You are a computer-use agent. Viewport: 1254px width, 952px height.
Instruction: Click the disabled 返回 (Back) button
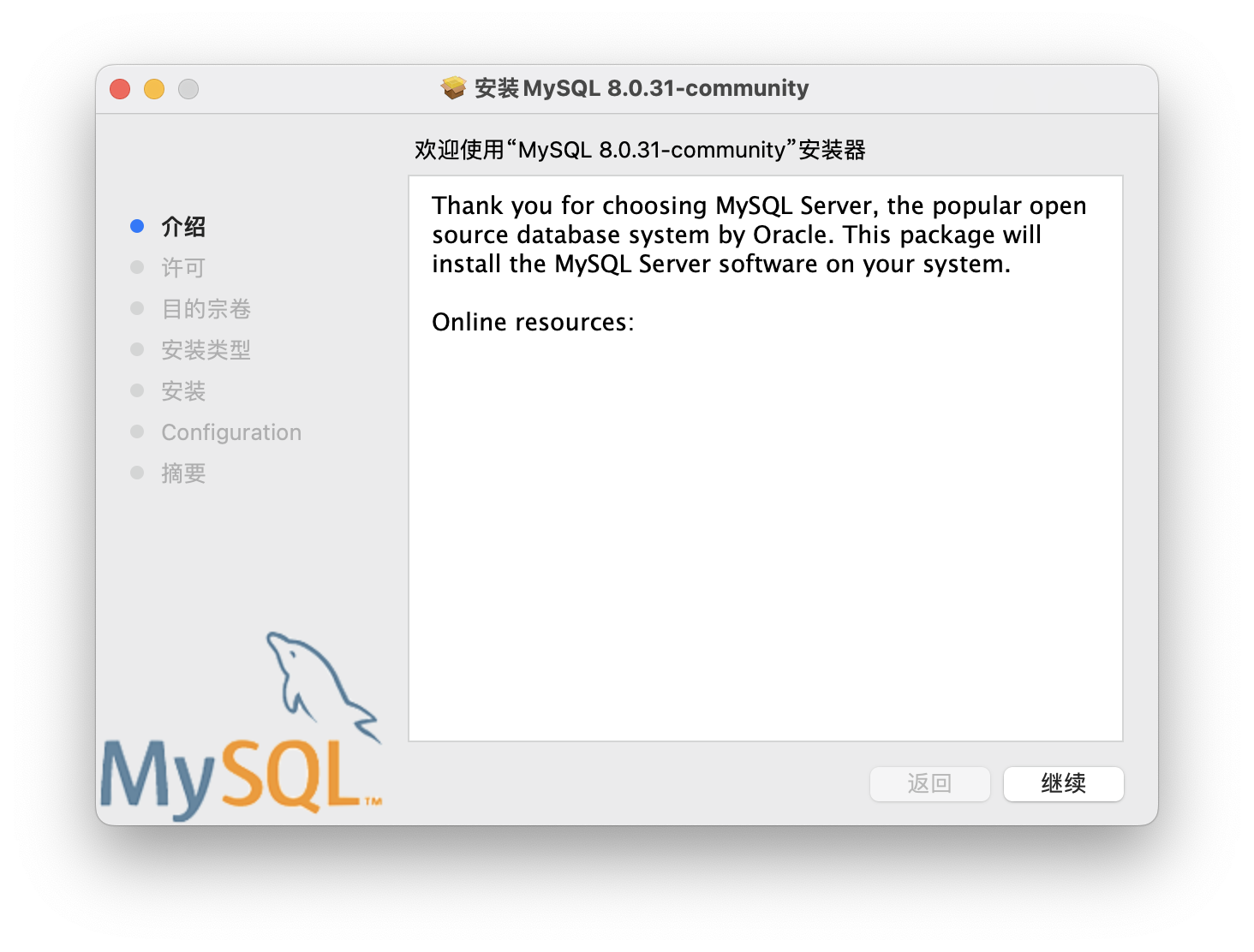(930, 783)
